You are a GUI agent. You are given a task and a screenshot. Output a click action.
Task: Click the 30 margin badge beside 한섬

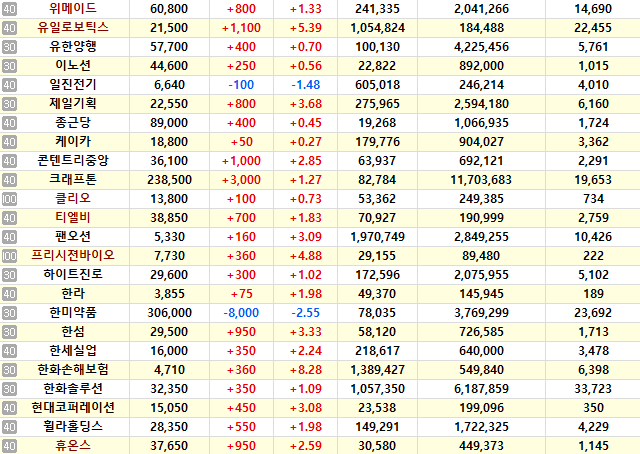coord(9,332)
